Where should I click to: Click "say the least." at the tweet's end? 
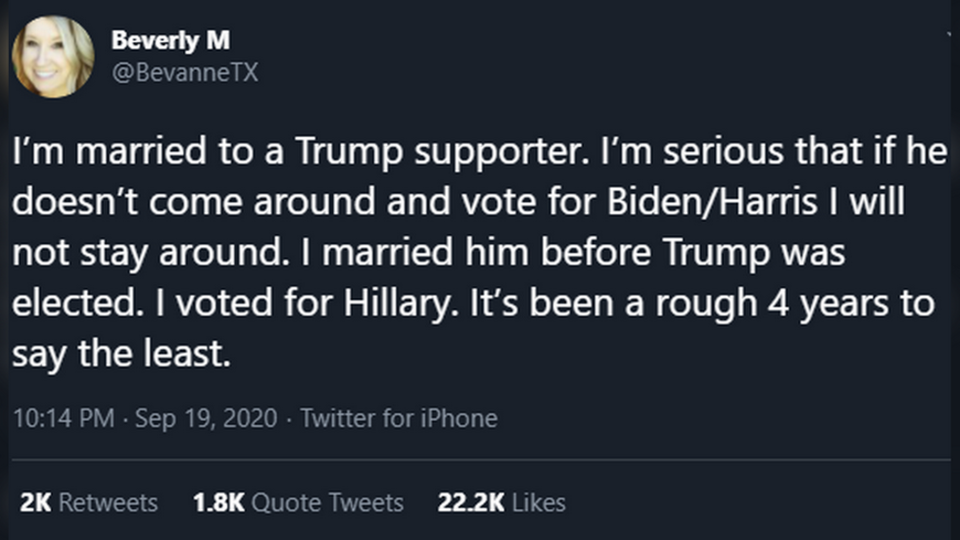click(122, 354)
